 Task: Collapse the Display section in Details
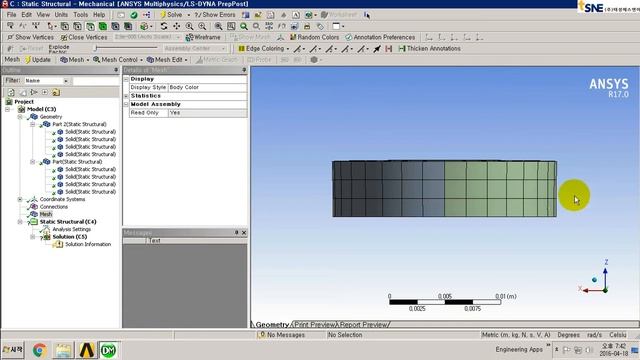pyautogui.click(x=127, y=79)
